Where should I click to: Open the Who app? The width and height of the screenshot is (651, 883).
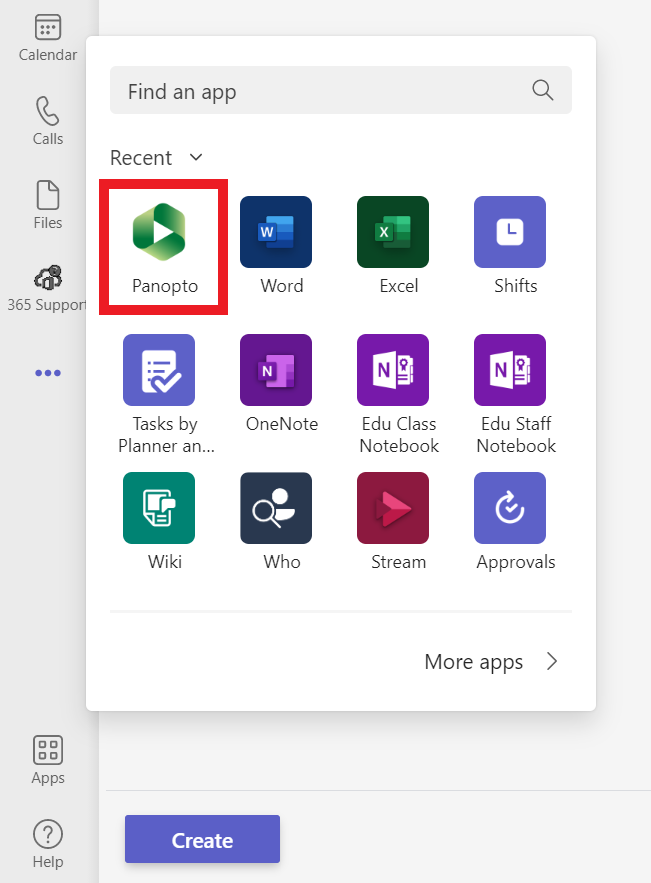276,508
